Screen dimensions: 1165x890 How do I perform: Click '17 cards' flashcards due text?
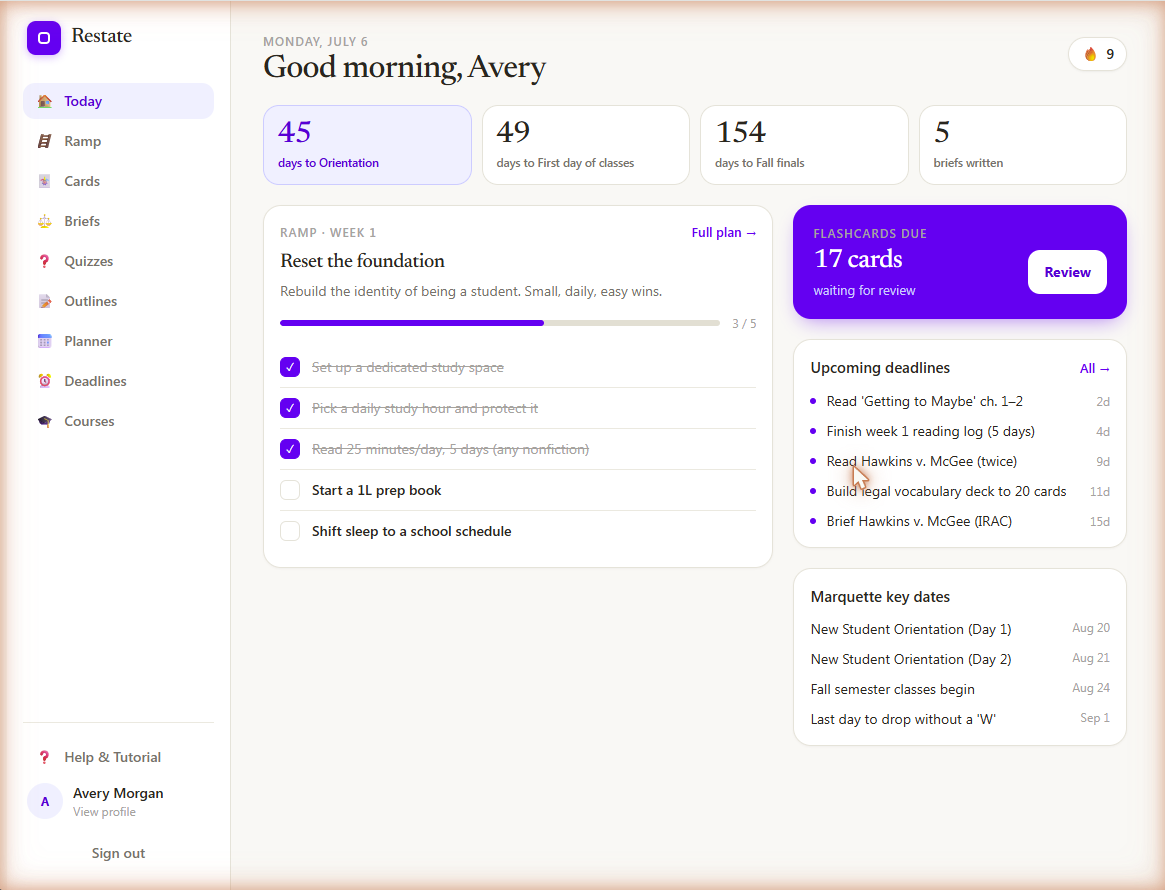[858, 259]
